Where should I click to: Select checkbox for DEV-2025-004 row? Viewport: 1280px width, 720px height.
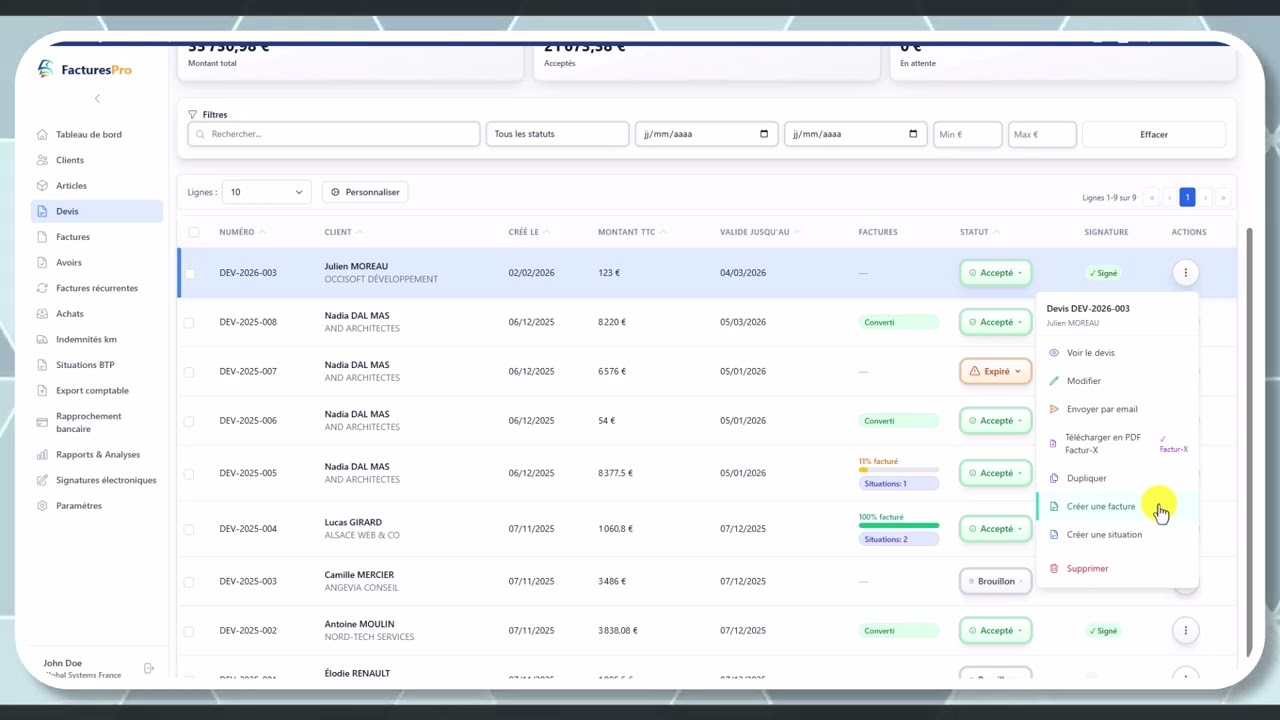pos(189,529)
